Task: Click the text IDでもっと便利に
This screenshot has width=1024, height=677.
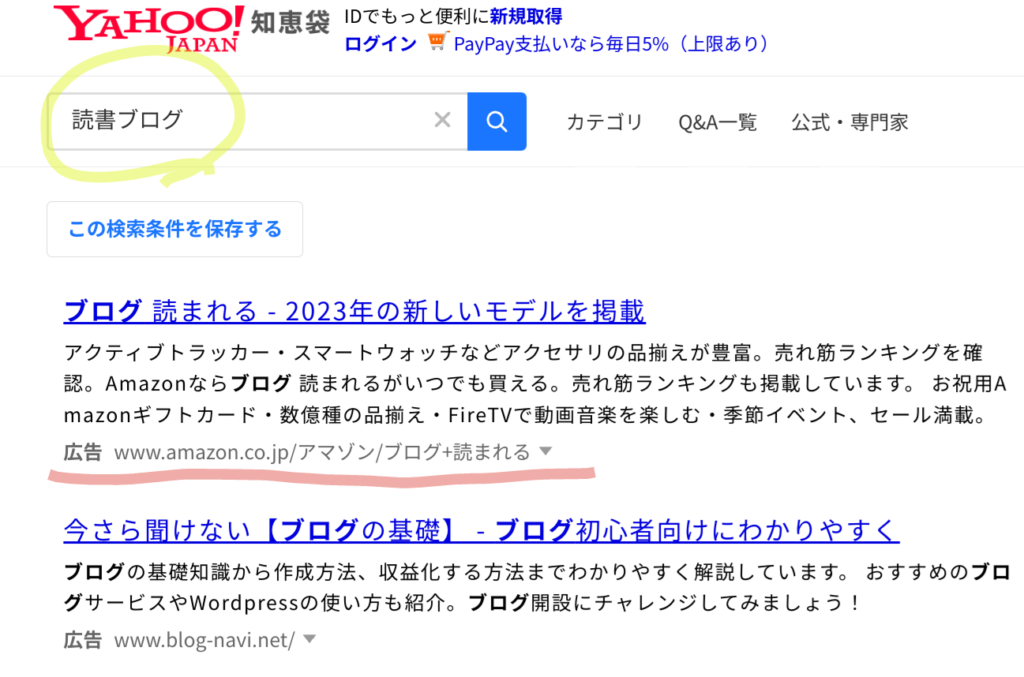Action: [417, 16]
